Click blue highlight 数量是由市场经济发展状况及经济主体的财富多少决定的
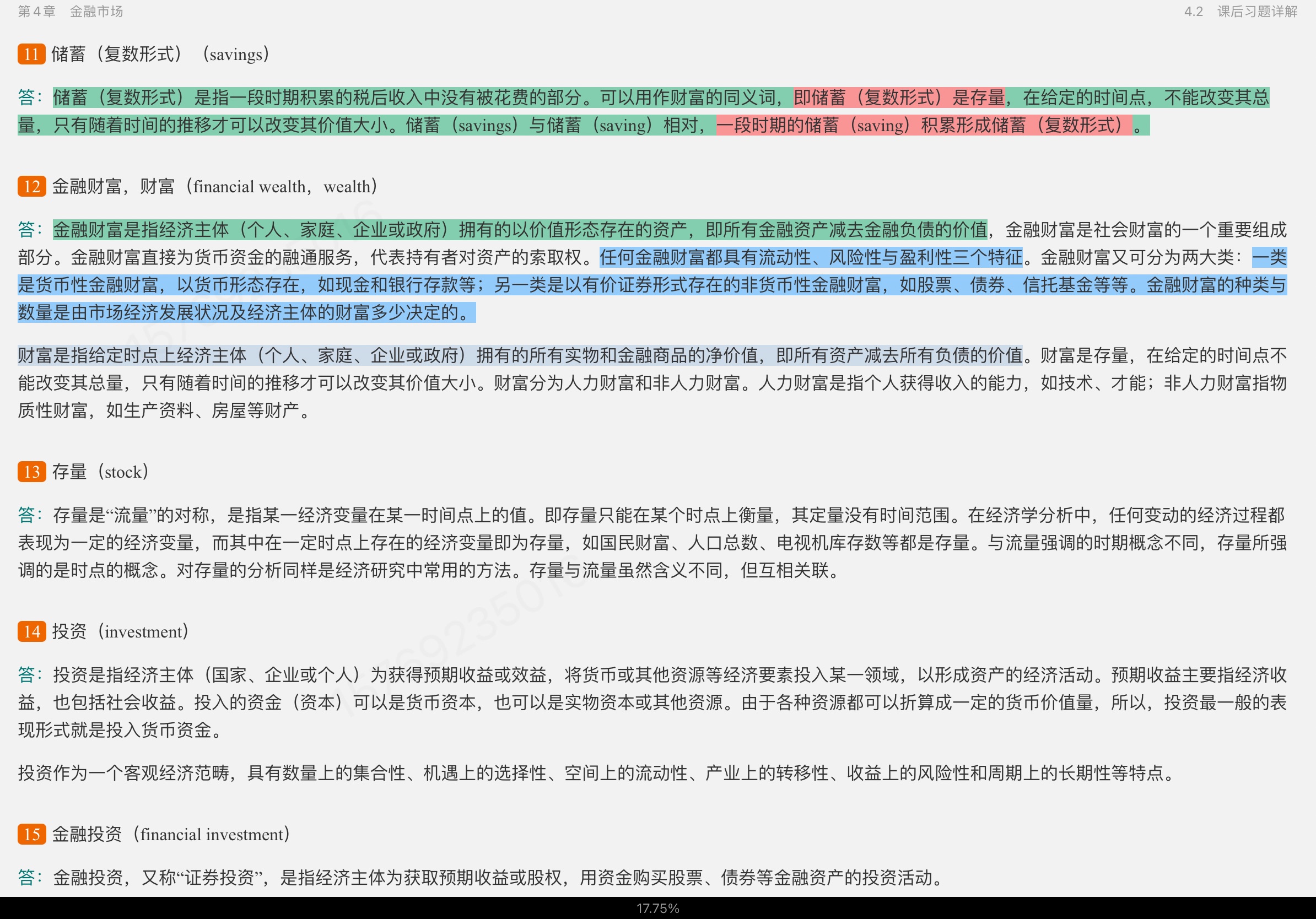The height and width of the screenshot is (919, 1316). click(x=246, y=312)
